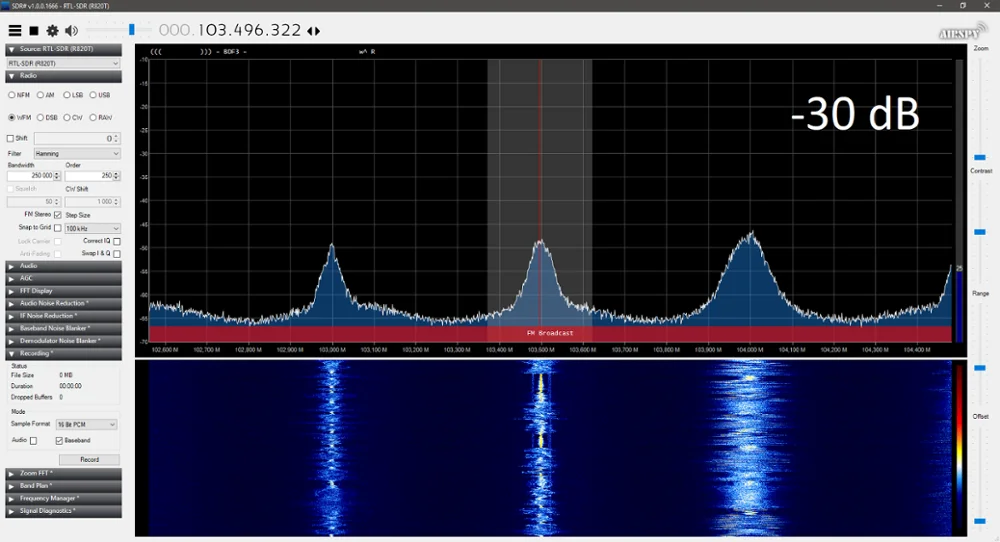The width and height of the screenshot is (1000, 542).
Task: Click the Bandwidth spinner arrows
Action: click(x=57, y=176)
